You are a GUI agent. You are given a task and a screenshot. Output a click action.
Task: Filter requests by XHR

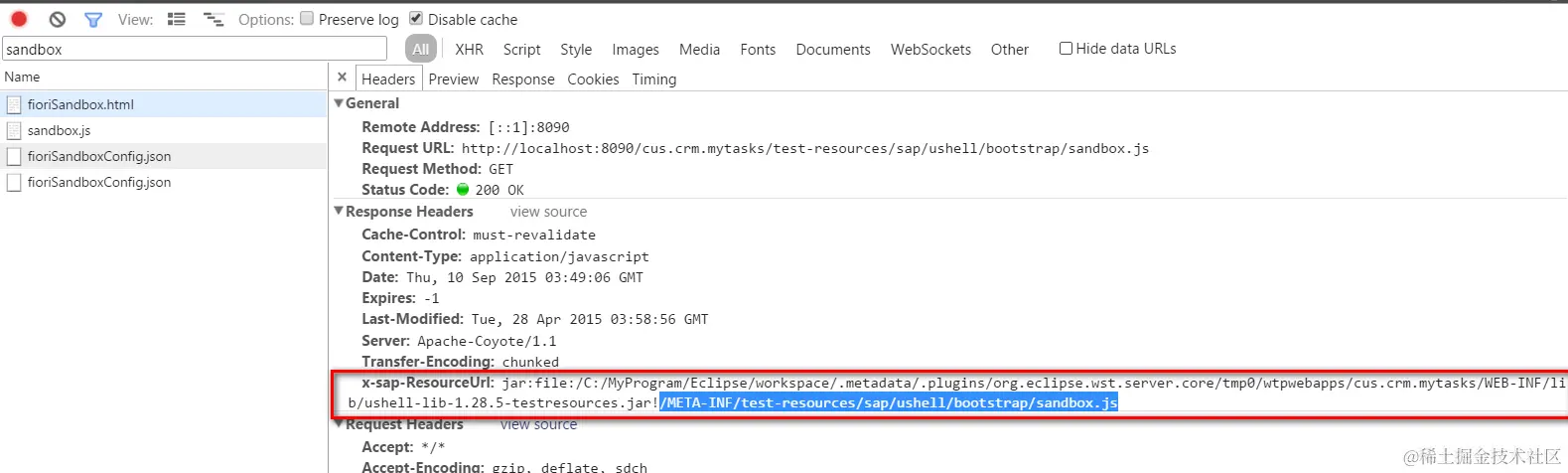point(469,49)
